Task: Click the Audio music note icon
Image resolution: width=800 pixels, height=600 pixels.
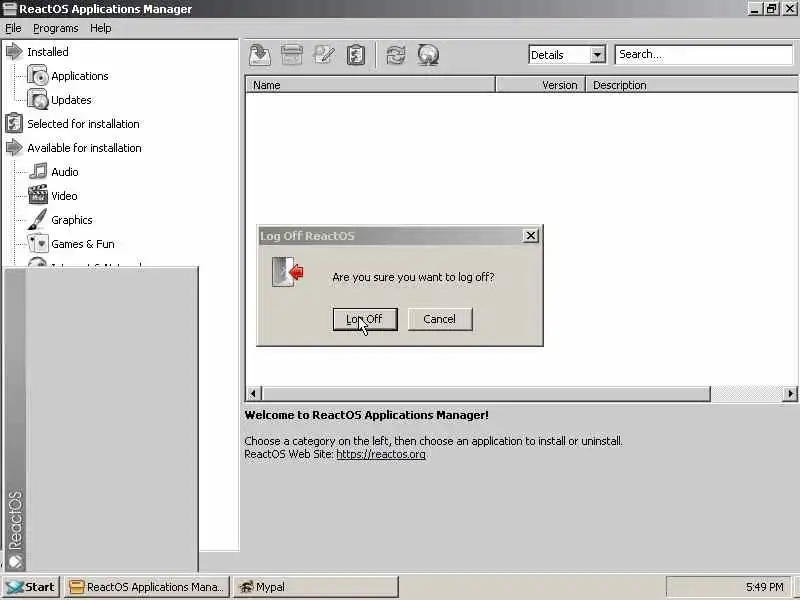Action: [38, 171]
